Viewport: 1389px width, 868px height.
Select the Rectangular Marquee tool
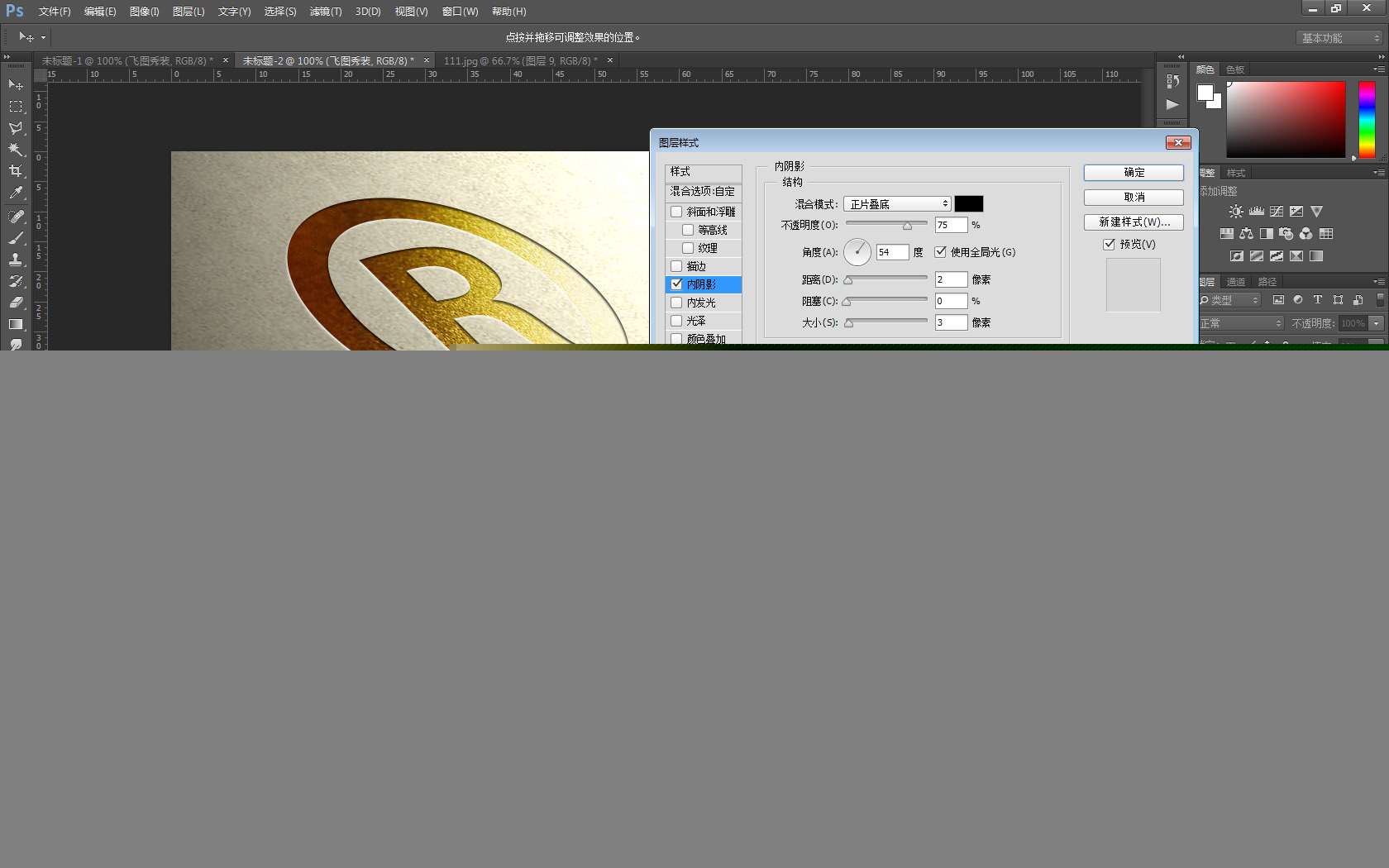(16, 107)
